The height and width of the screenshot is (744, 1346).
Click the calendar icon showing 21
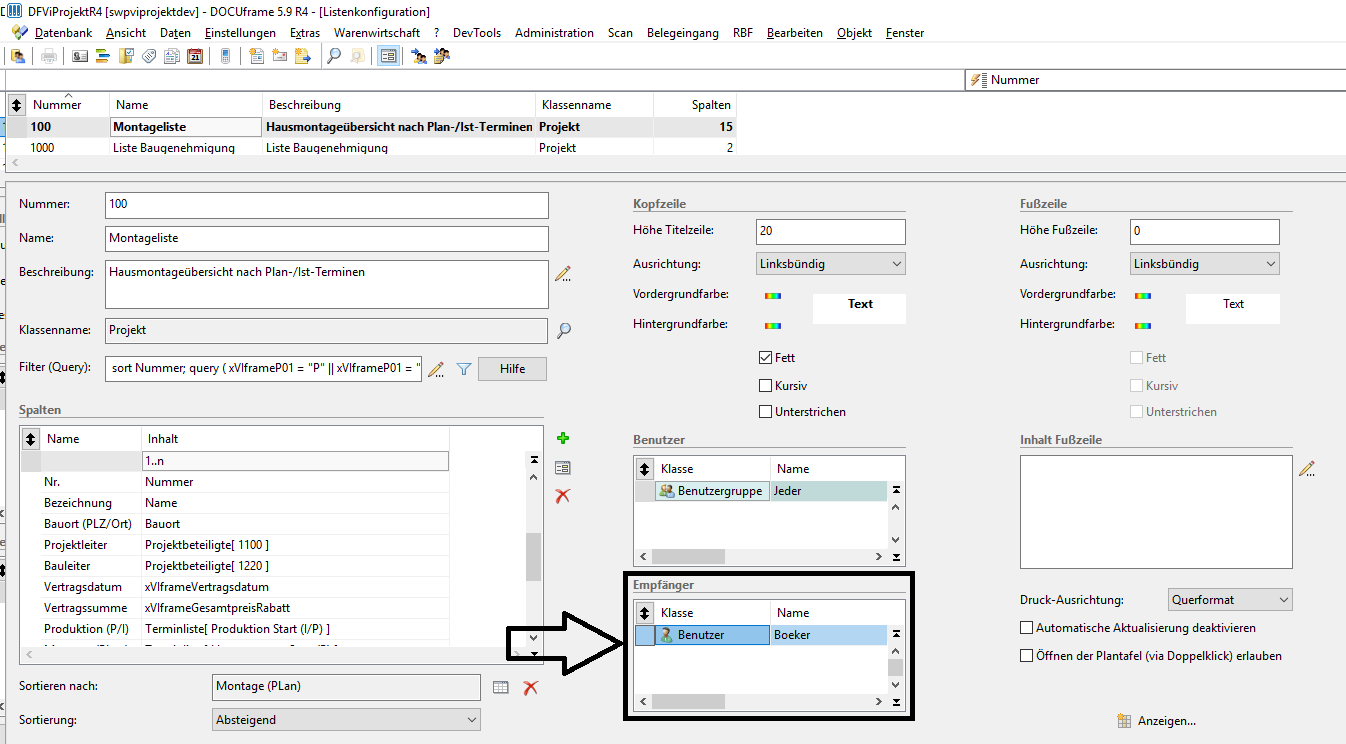195,56
